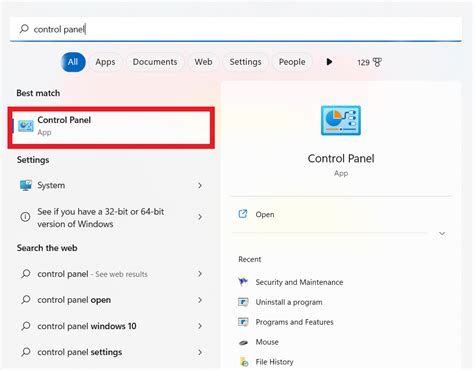
Task: Switch to the Documents filter tab
Action: pos(155,62)
